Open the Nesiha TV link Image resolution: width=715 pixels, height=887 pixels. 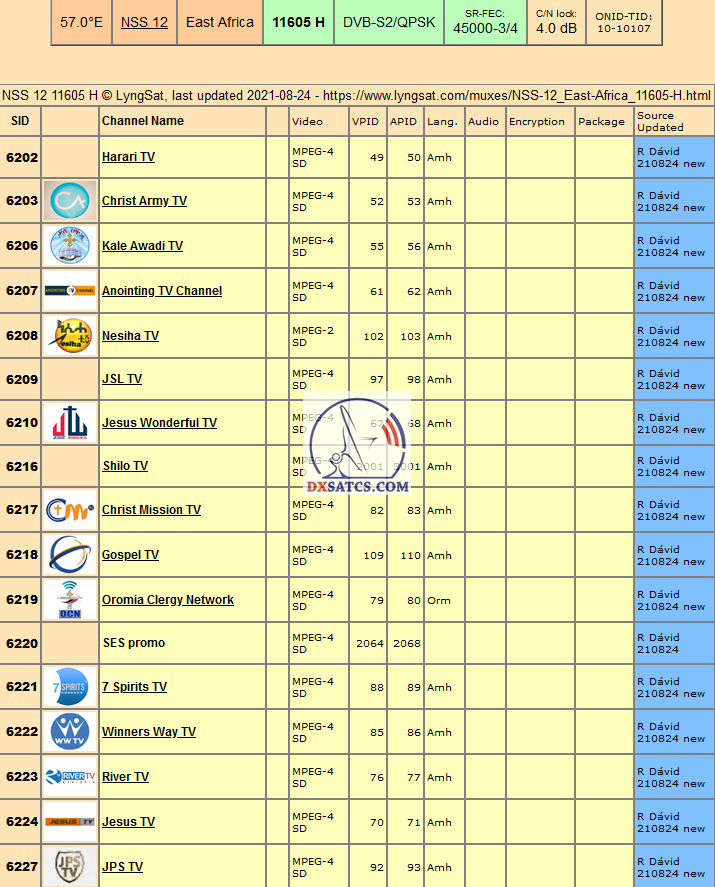(x=130, y=335)
